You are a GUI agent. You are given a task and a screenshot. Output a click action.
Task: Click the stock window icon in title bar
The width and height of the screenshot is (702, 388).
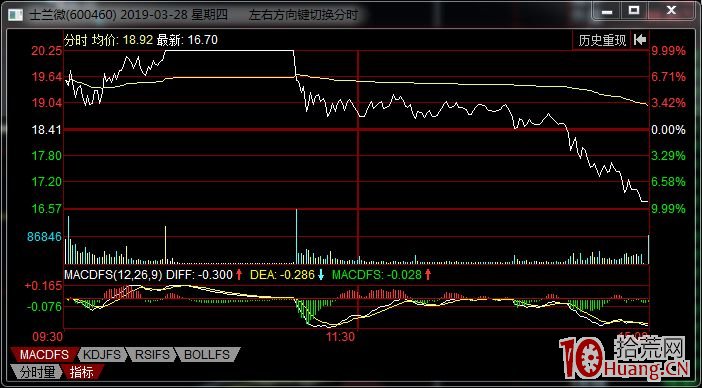coord(16,15)
